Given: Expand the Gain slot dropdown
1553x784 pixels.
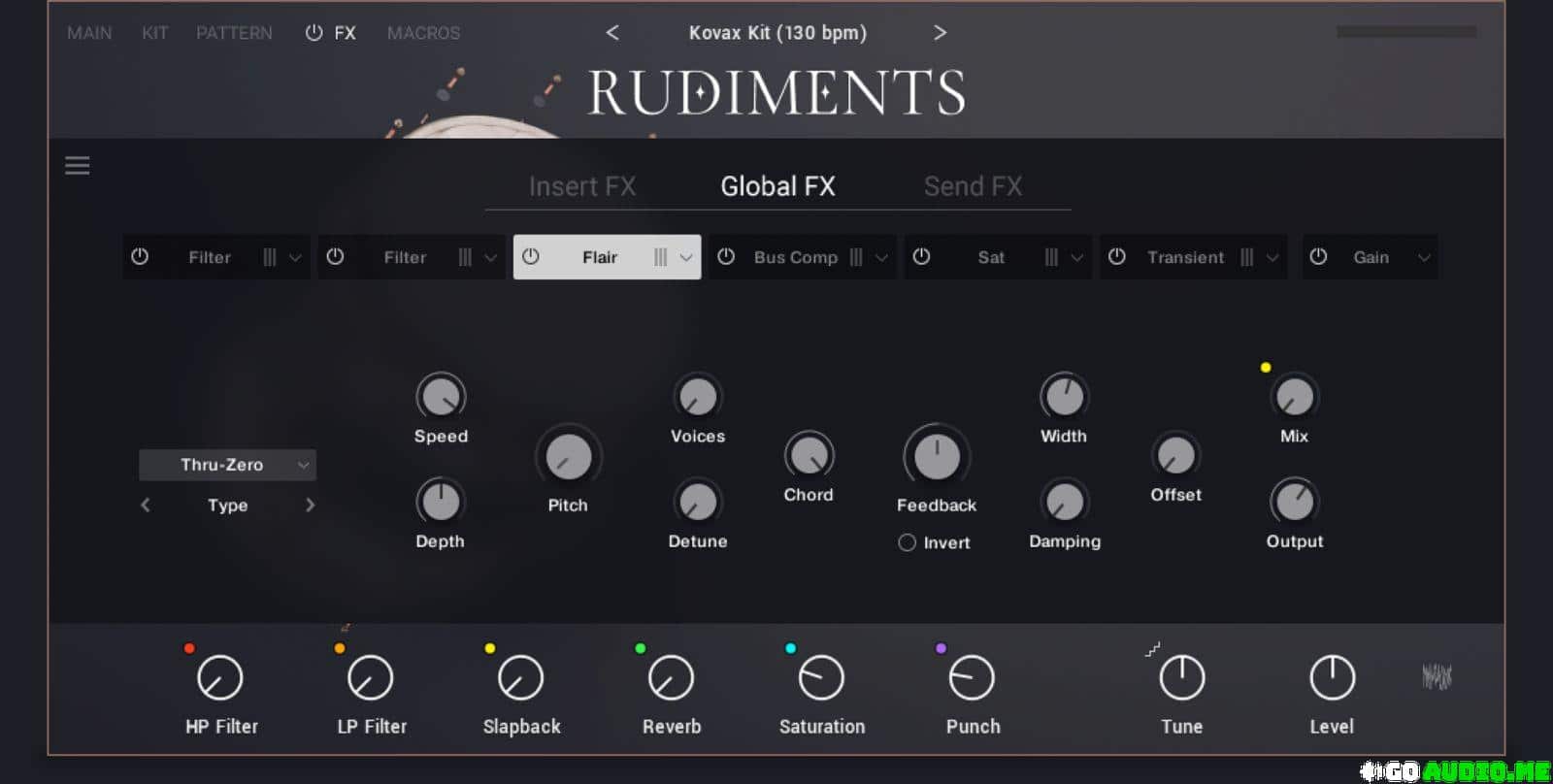Looking at the screenshot, I should click(x=1424, y=258).
